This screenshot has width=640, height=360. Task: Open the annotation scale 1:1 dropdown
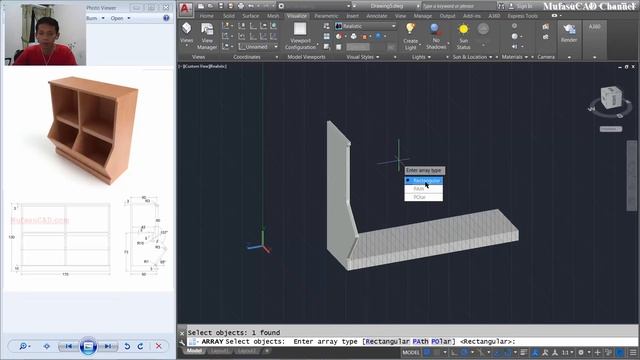click(567, 352)
